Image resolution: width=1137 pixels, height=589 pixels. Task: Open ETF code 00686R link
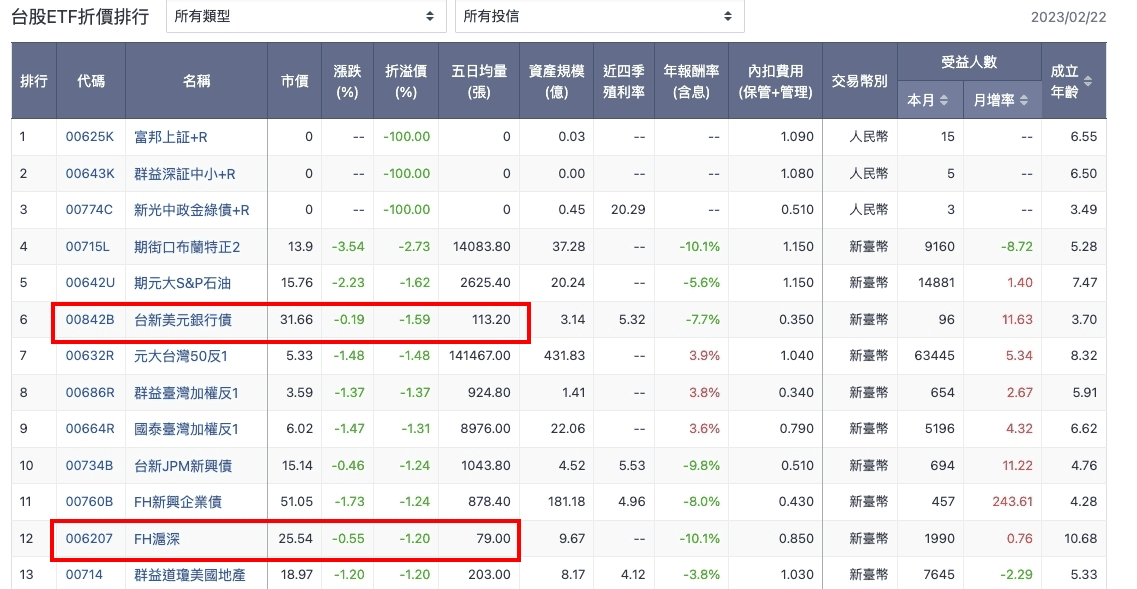(90, 392)
